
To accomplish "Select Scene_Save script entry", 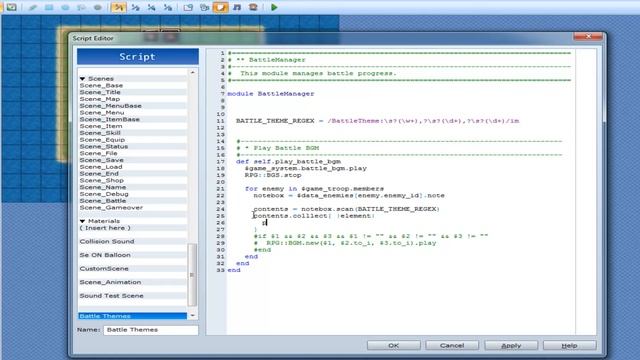I will coord(133,160).
